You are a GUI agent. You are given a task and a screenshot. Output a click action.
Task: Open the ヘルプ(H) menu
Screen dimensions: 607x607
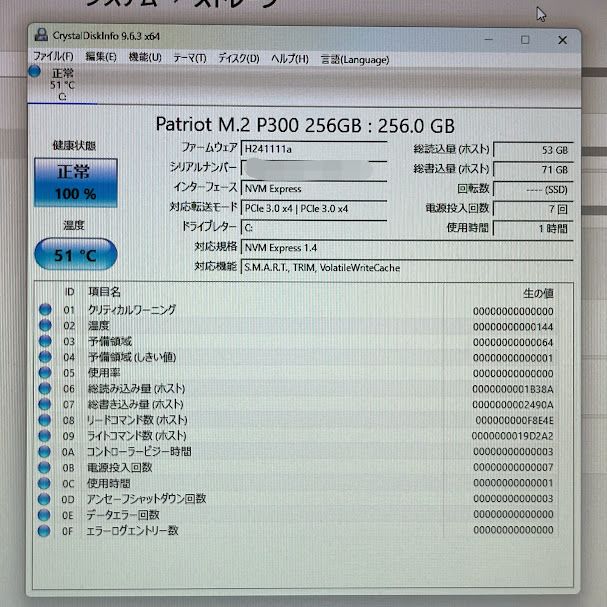[290, 59]
